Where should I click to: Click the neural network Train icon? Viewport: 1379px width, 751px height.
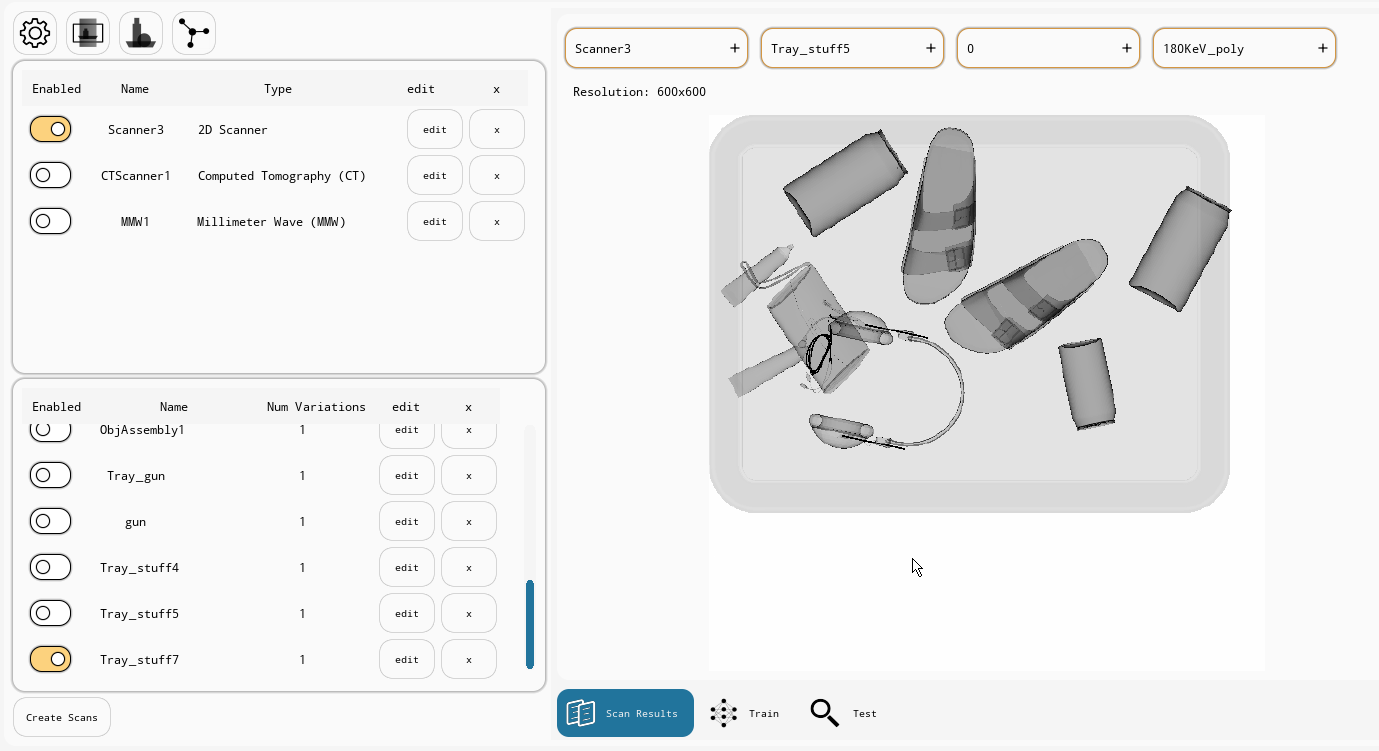(x=723, y=713)
